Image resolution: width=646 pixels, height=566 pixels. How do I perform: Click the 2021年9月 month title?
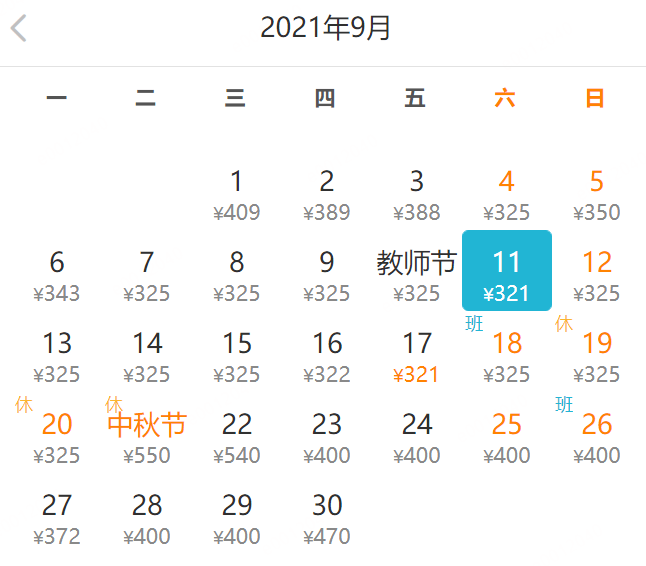tap(325, 28)
